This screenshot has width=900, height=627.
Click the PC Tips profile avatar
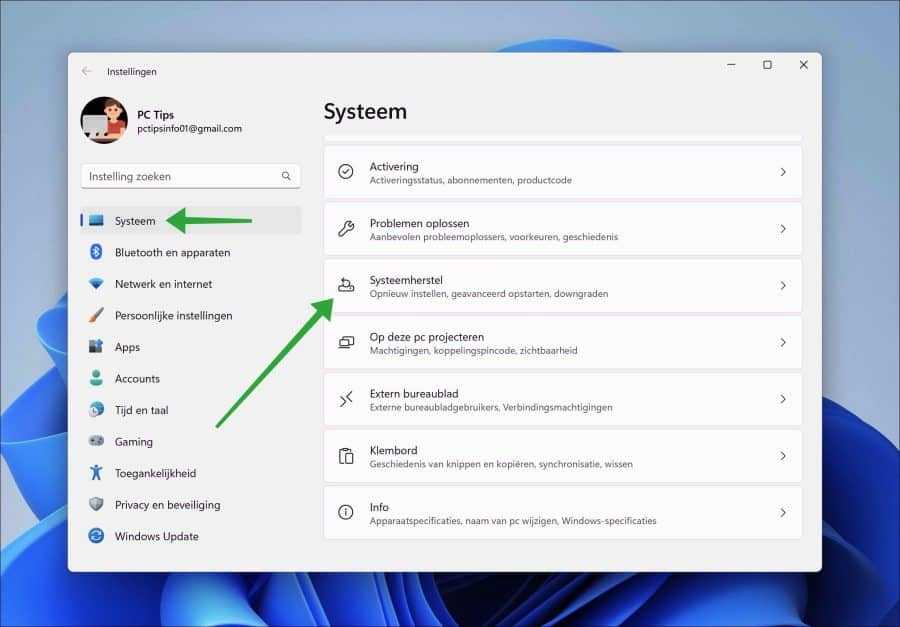point(104,120)
